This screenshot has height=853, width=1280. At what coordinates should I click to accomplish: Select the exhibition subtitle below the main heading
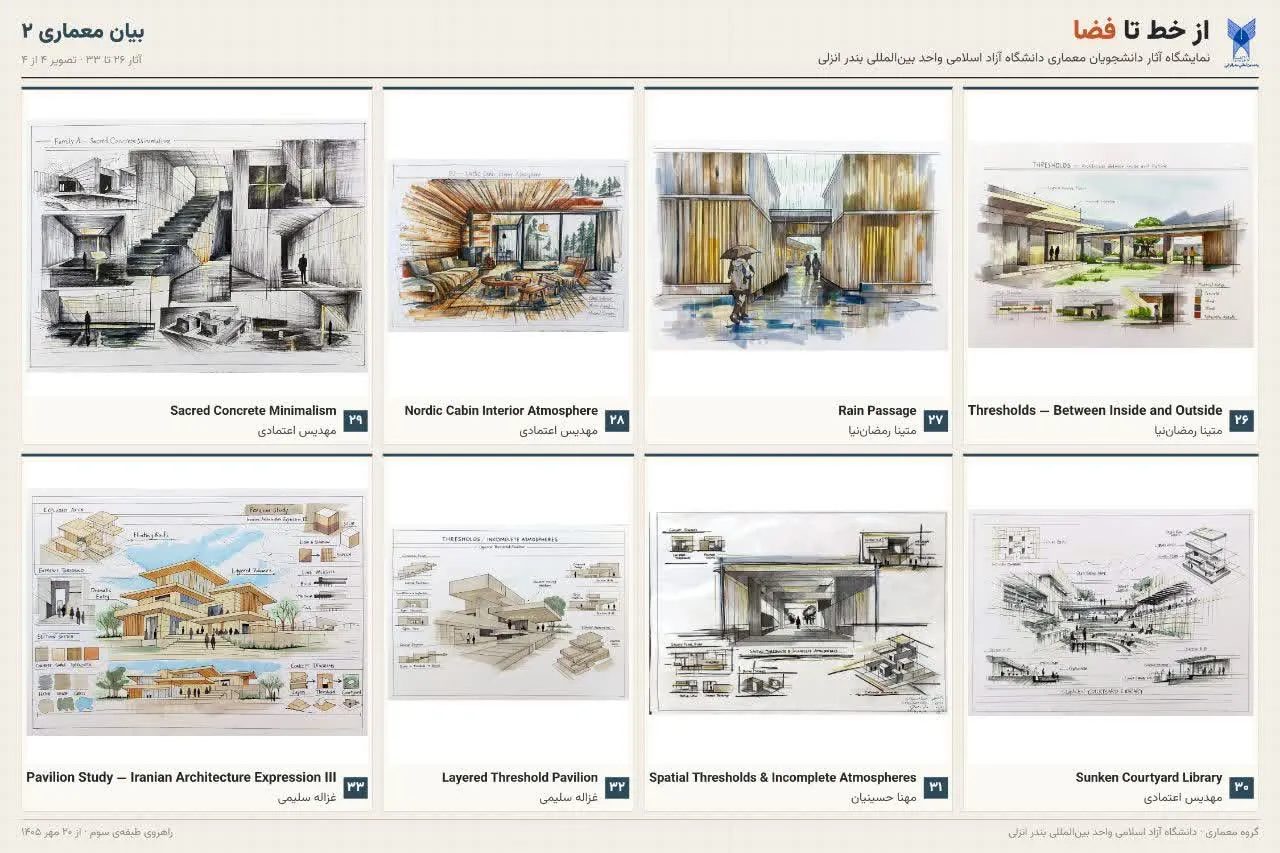tap(1014, 58)
